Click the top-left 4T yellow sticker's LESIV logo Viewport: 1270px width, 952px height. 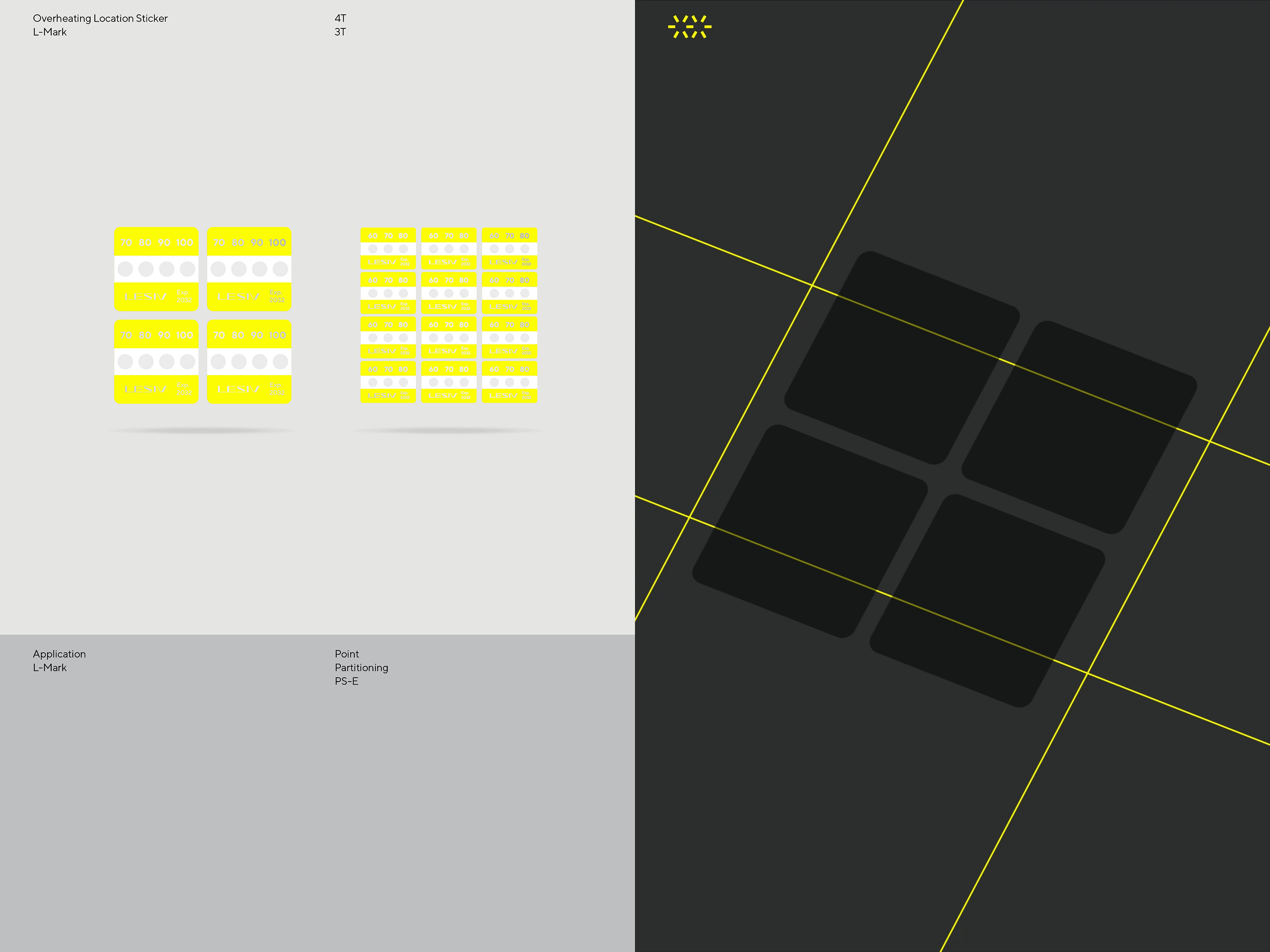coord(145,297)
